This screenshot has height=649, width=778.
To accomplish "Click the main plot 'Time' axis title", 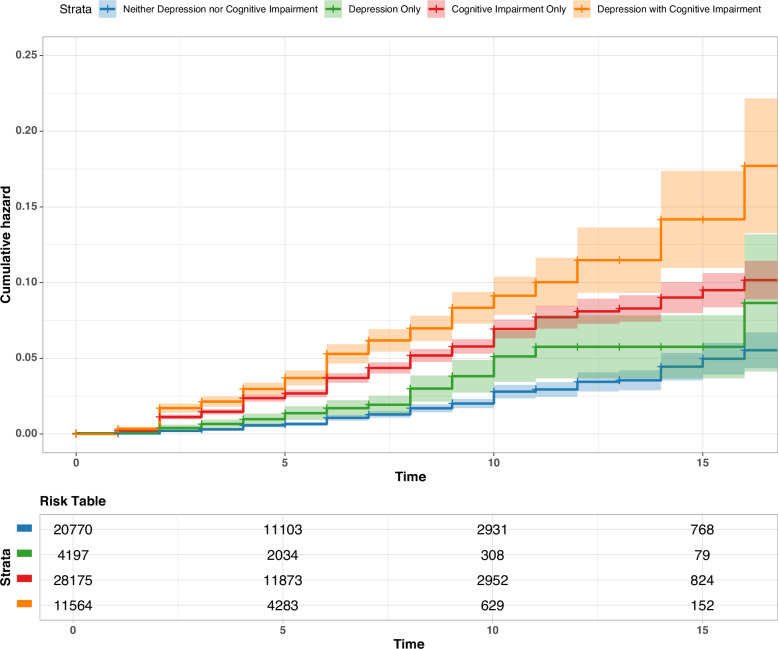I will click(x=410, y=476).
